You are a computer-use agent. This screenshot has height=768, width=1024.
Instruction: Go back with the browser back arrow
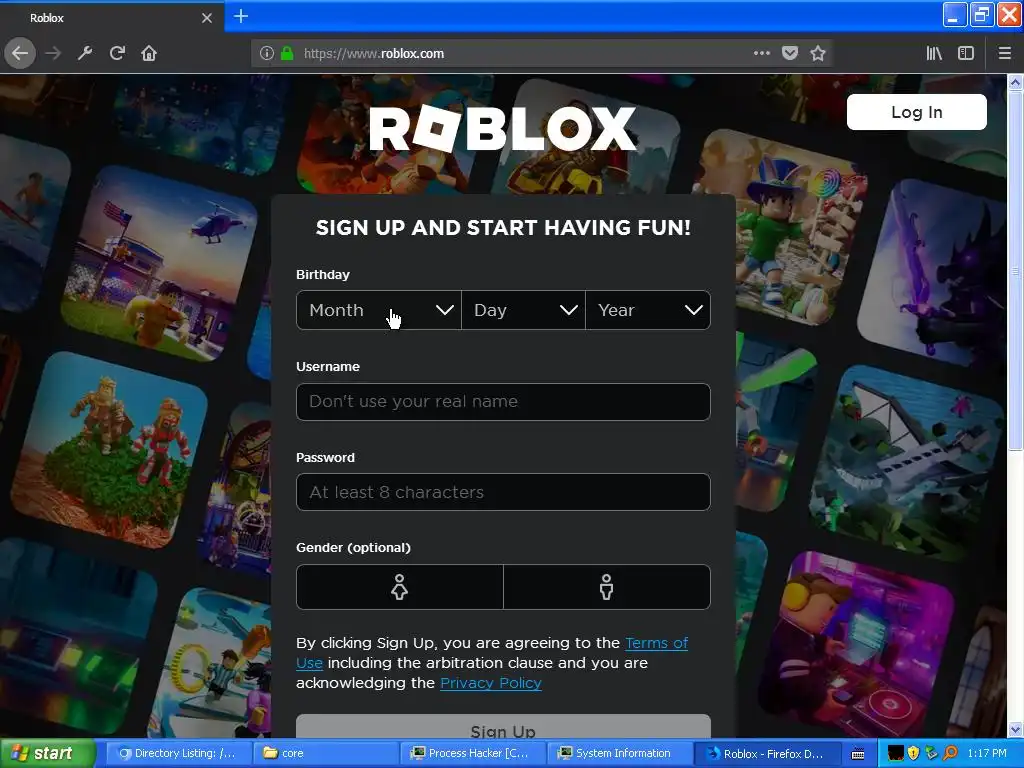pyautogui.click(x=20, y=54)
